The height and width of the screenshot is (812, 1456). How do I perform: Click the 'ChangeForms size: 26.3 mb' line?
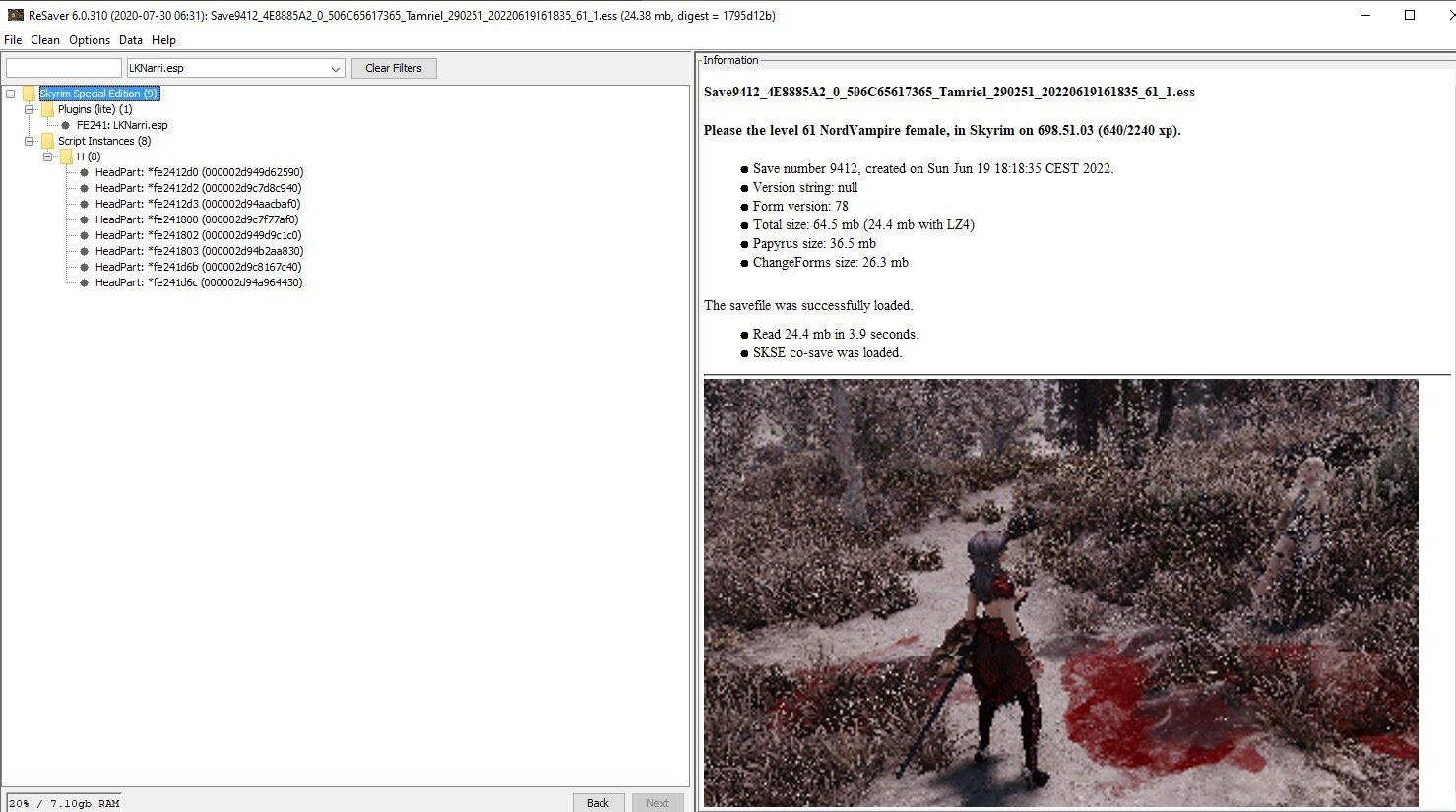point(831,263)
